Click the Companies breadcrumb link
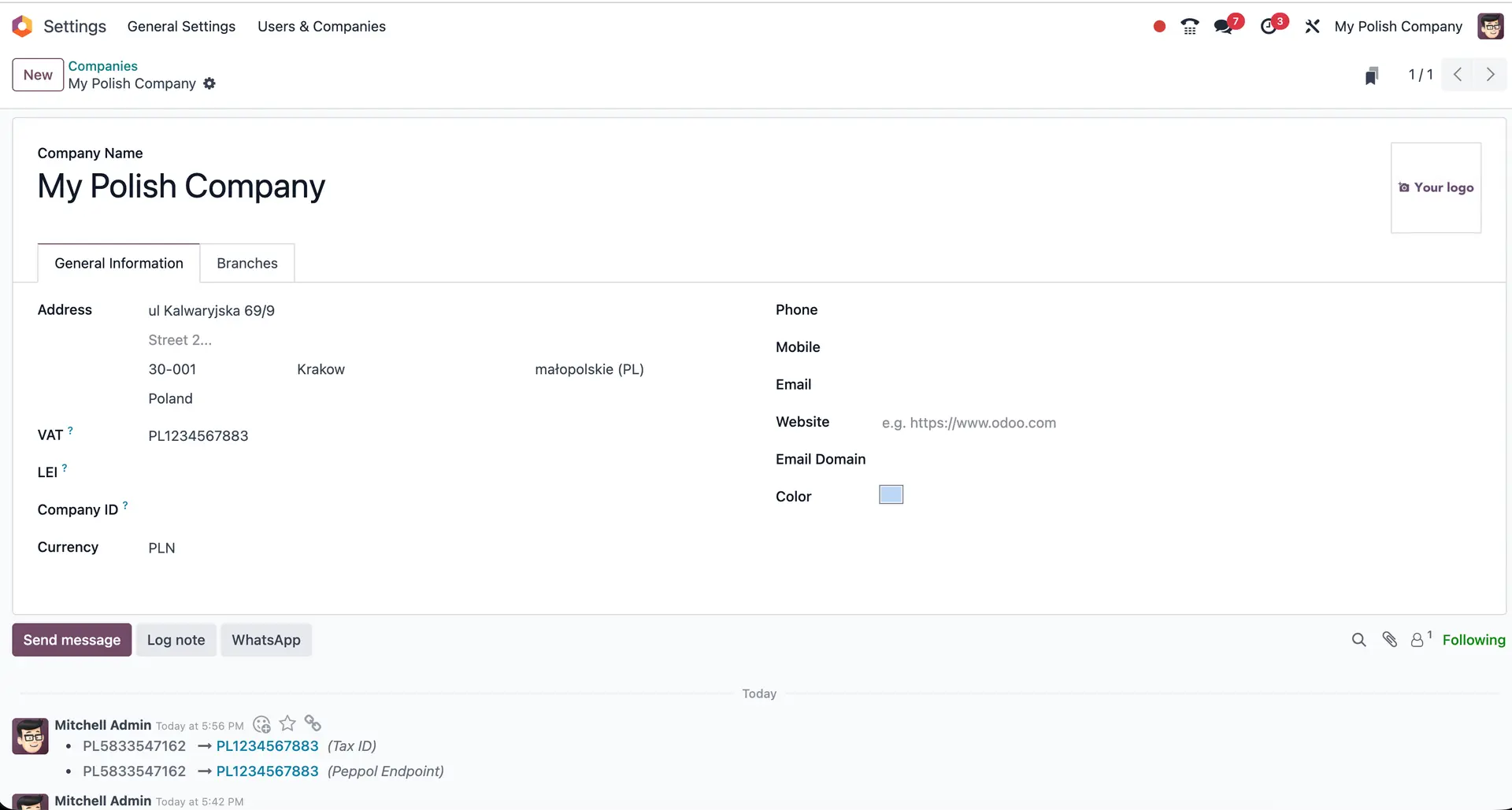The image size is (1512, 810). (x=102, y=66)
